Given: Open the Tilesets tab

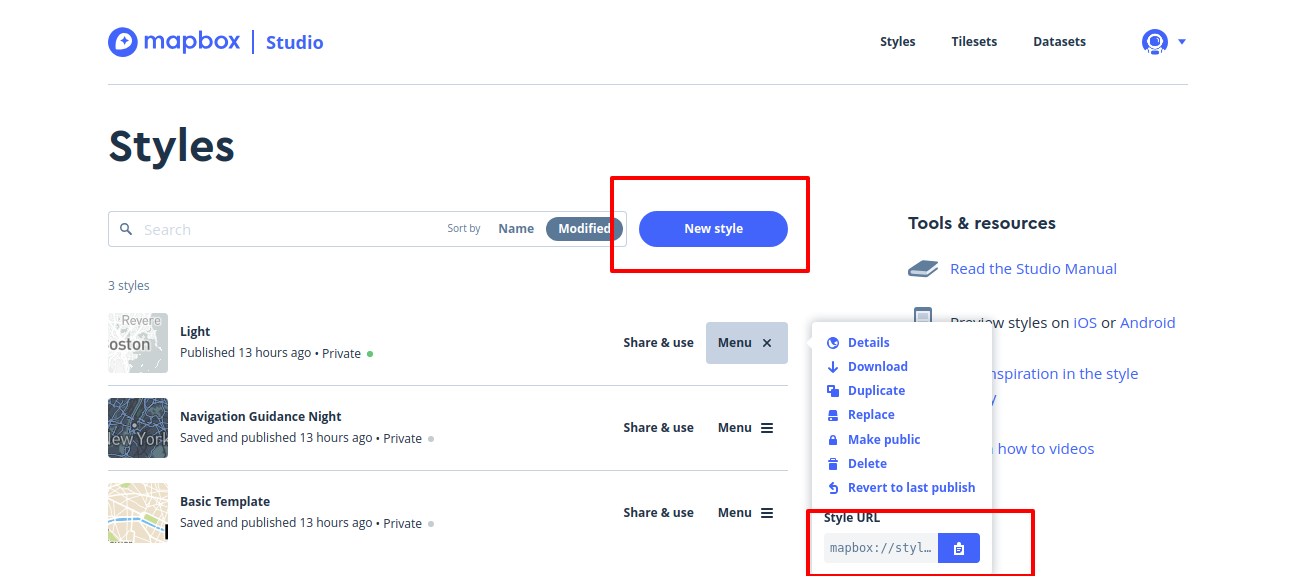Looking at the screenshot, I should tap(975, 42).
